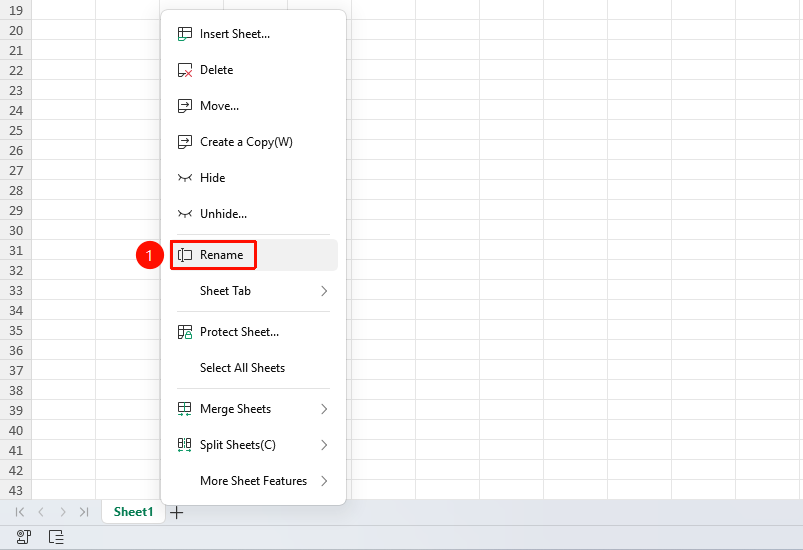
Task: Open Merge Sheets menu entry
Action: 253,409
